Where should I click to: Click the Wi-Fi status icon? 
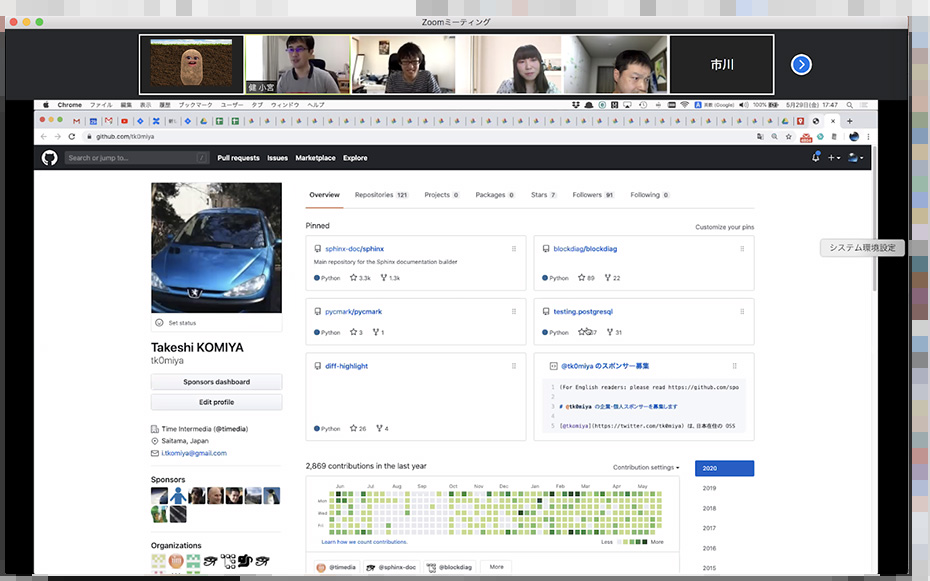pyautogui.click(x=684, y=105)
